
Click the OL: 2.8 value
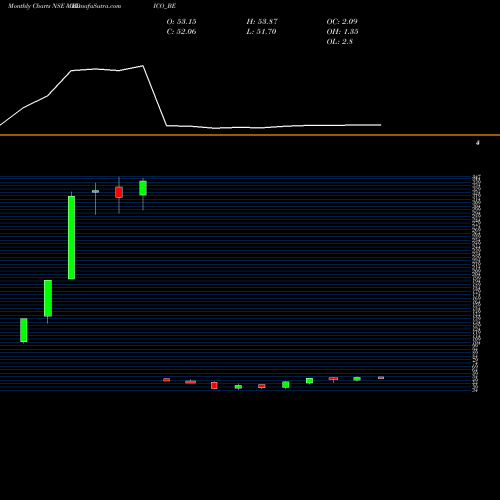(x=340, y=42)
